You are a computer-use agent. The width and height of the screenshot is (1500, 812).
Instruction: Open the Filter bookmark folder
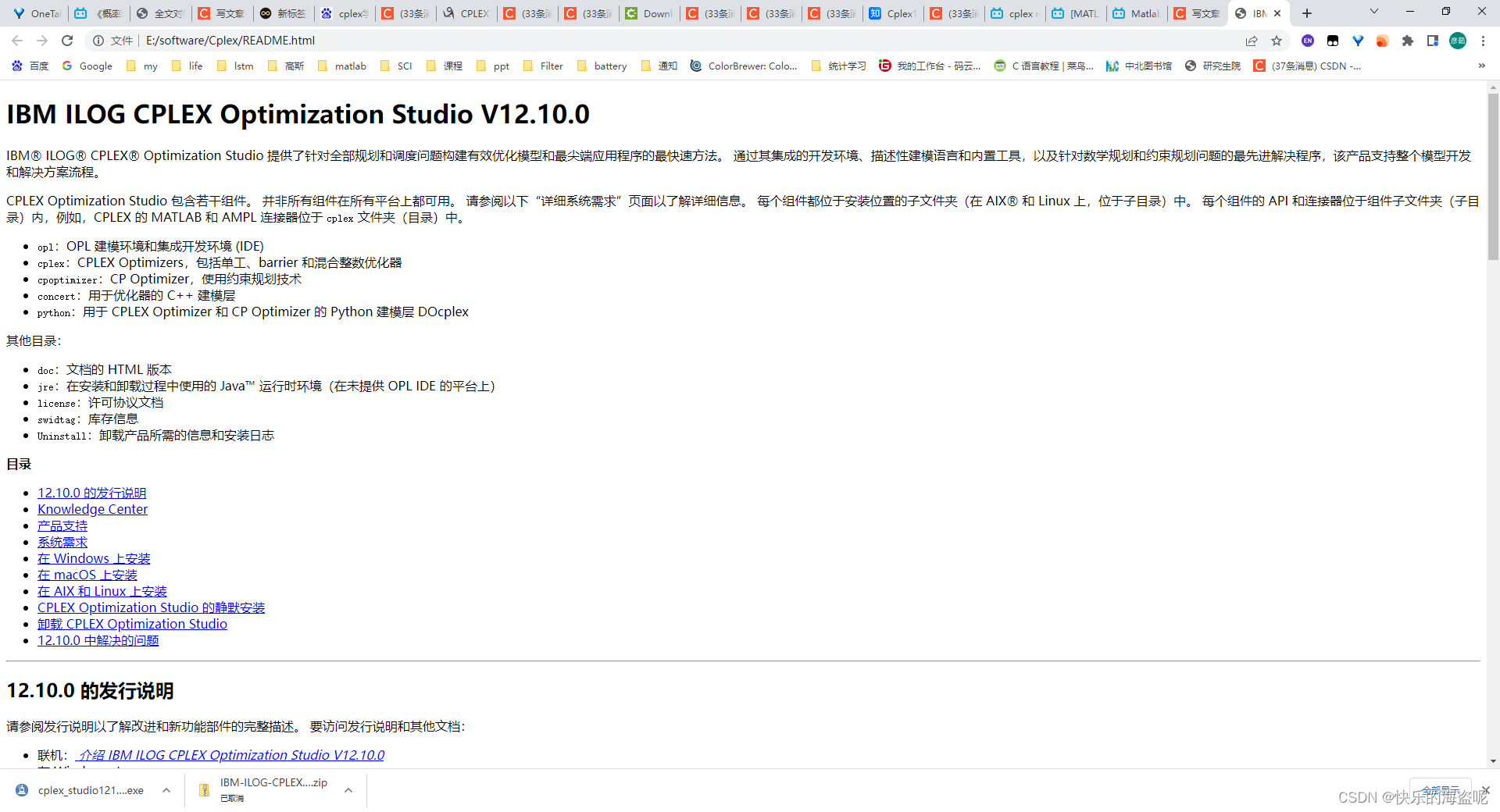coord(543,66)
